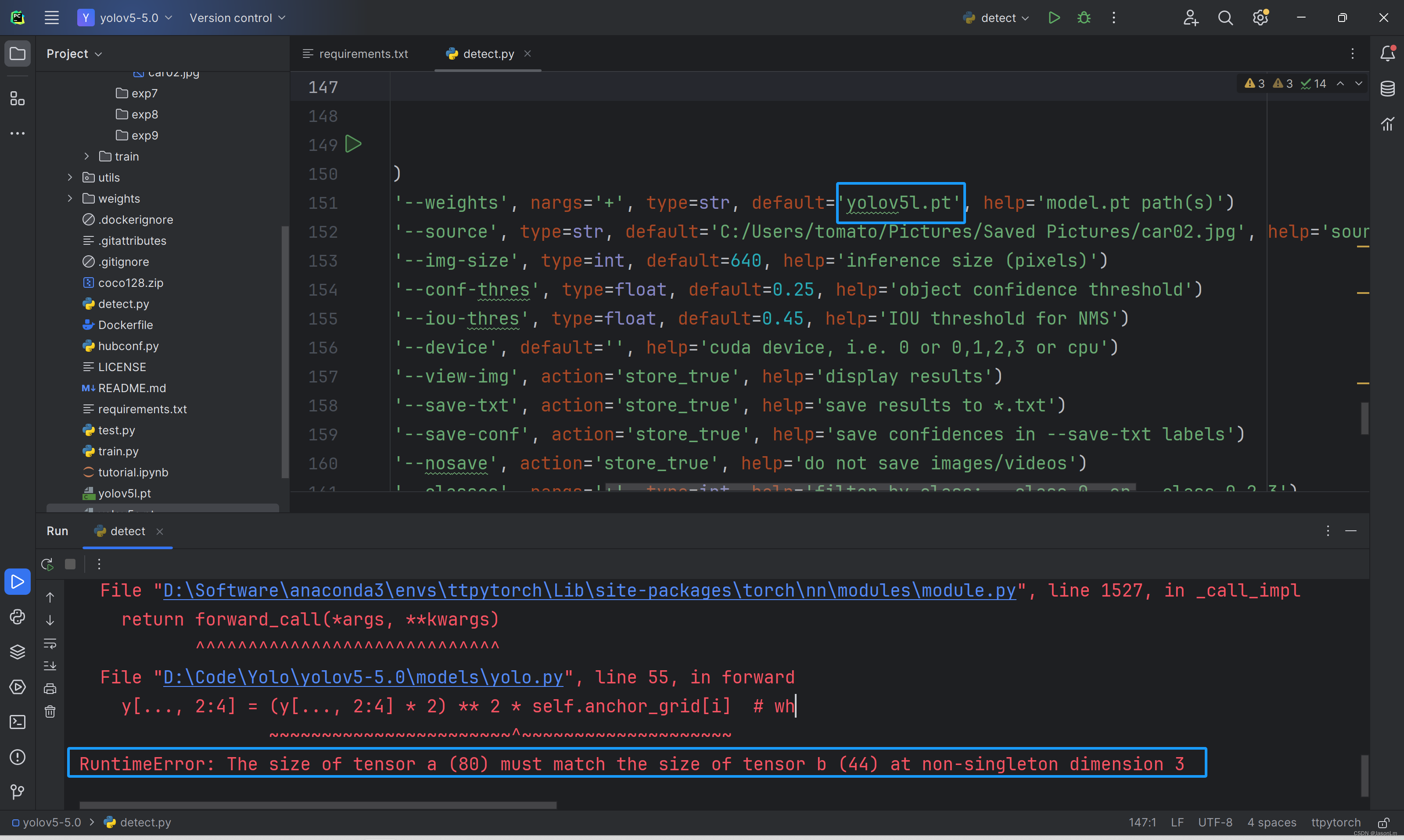Click detect.py breadcrumb in navigation bar
This screenshot has height=840, width=1404.
[x=138, y=822]
